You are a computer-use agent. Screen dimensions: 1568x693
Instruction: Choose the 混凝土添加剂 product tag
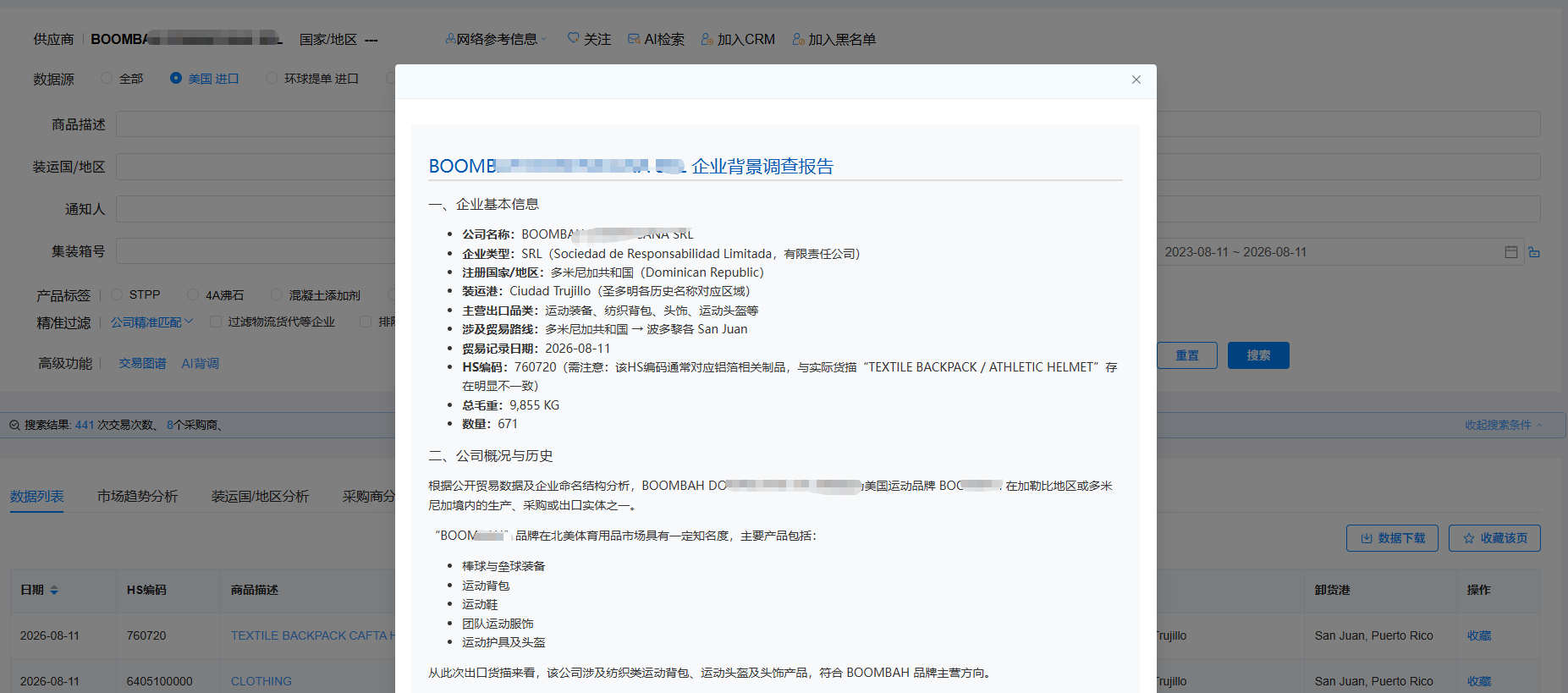277,294
